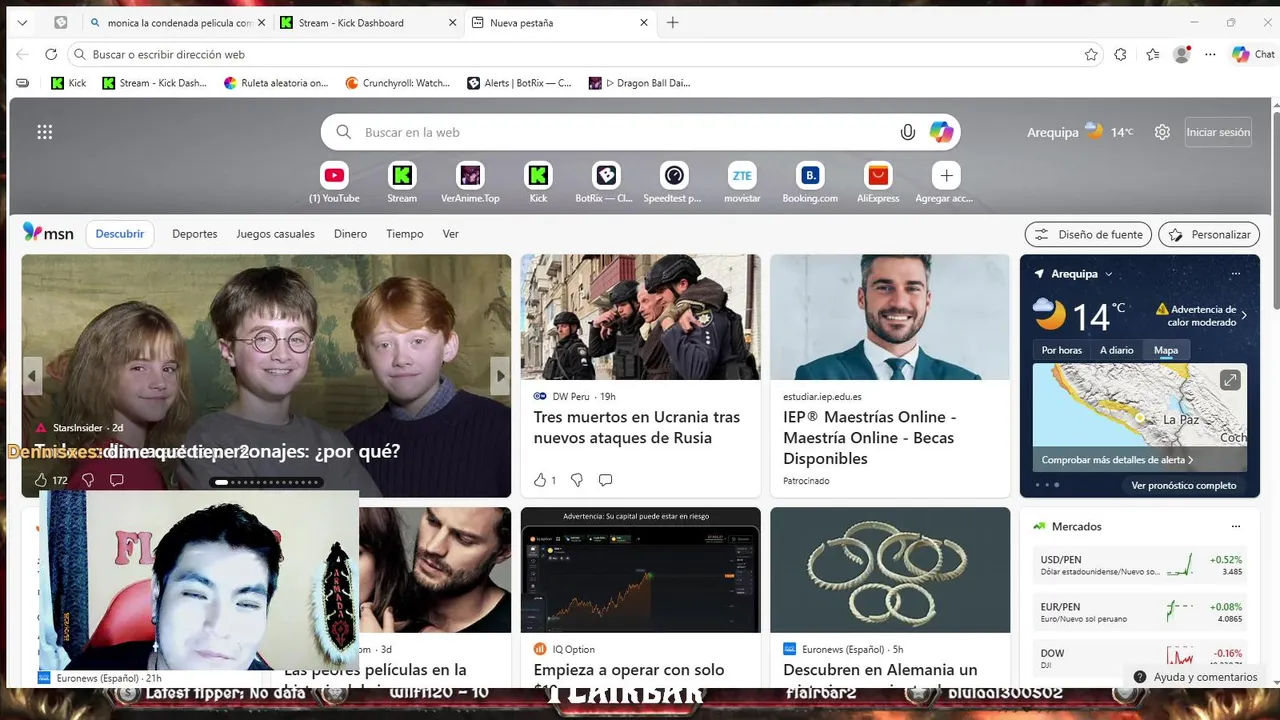The width and height of the screenshot is (1280, 720).
Task: Select the Deportes feed tab
Action: pyautogui.click(x=195, y=234)
